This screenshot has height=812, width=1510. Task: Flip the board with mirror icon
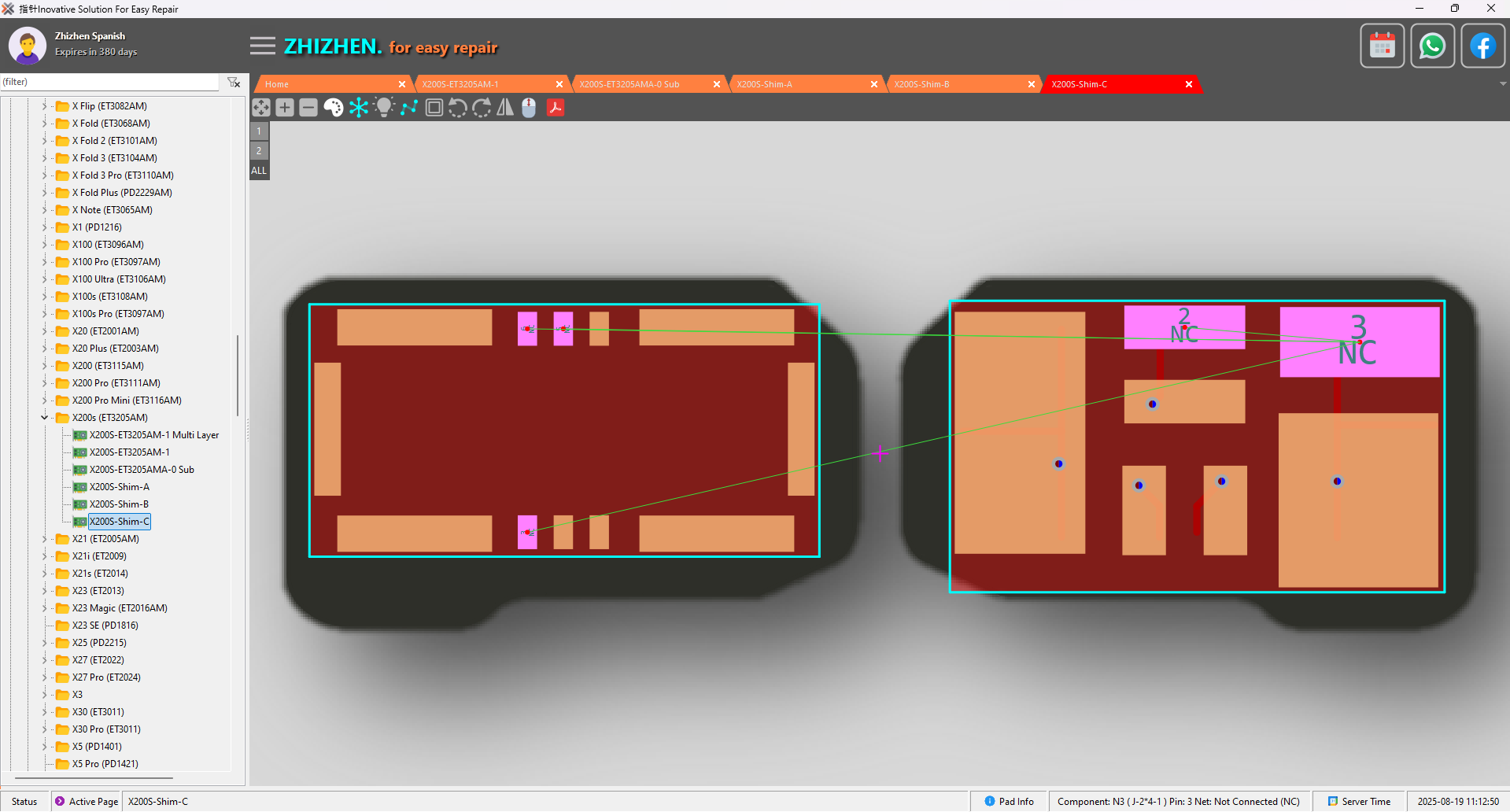point(505,108)
